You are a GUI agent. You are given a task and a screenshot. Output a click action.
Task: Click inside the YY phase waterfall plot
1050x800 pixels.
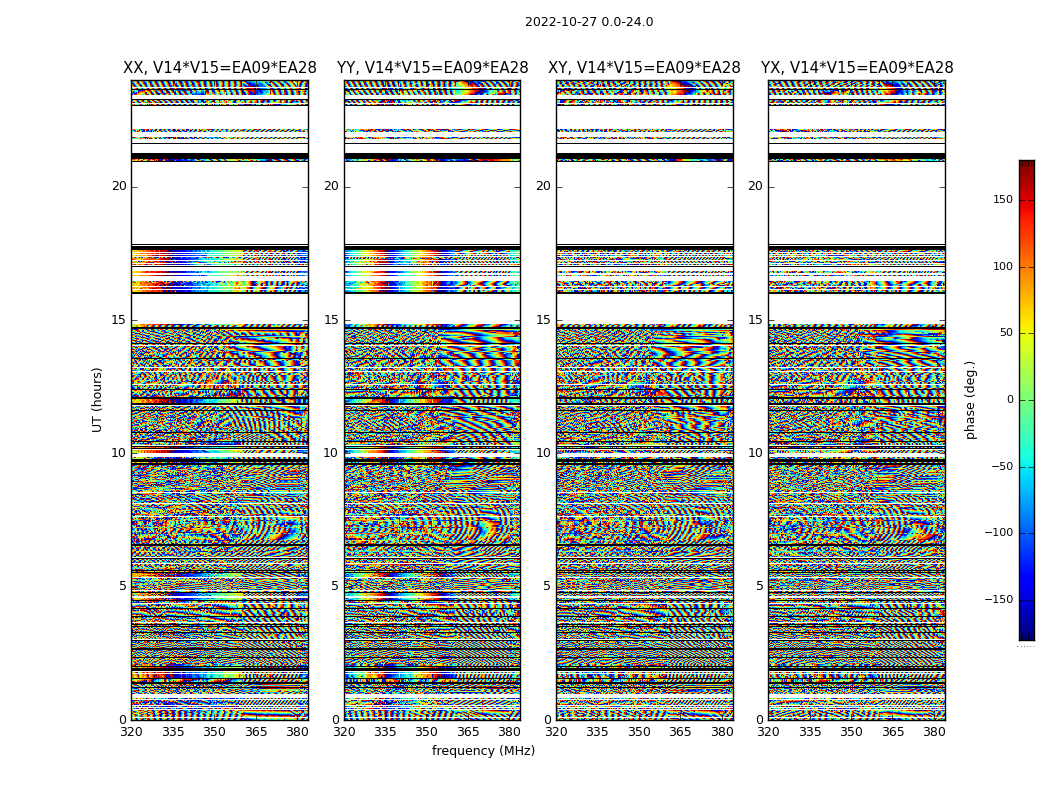pyautogui.click(x=433, y=400)
